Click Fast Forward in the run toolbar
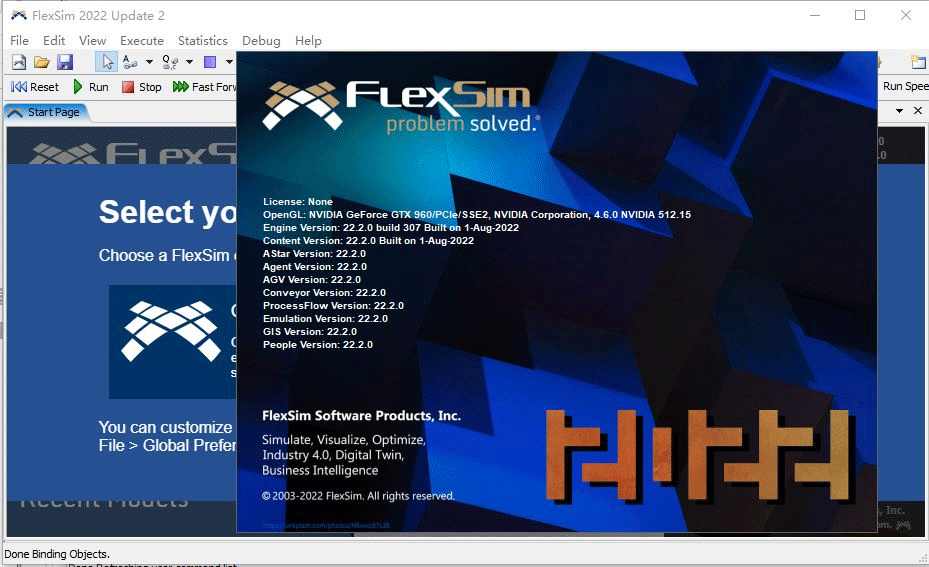The height and width of the screenshot is (567, 929). (204, 87)
